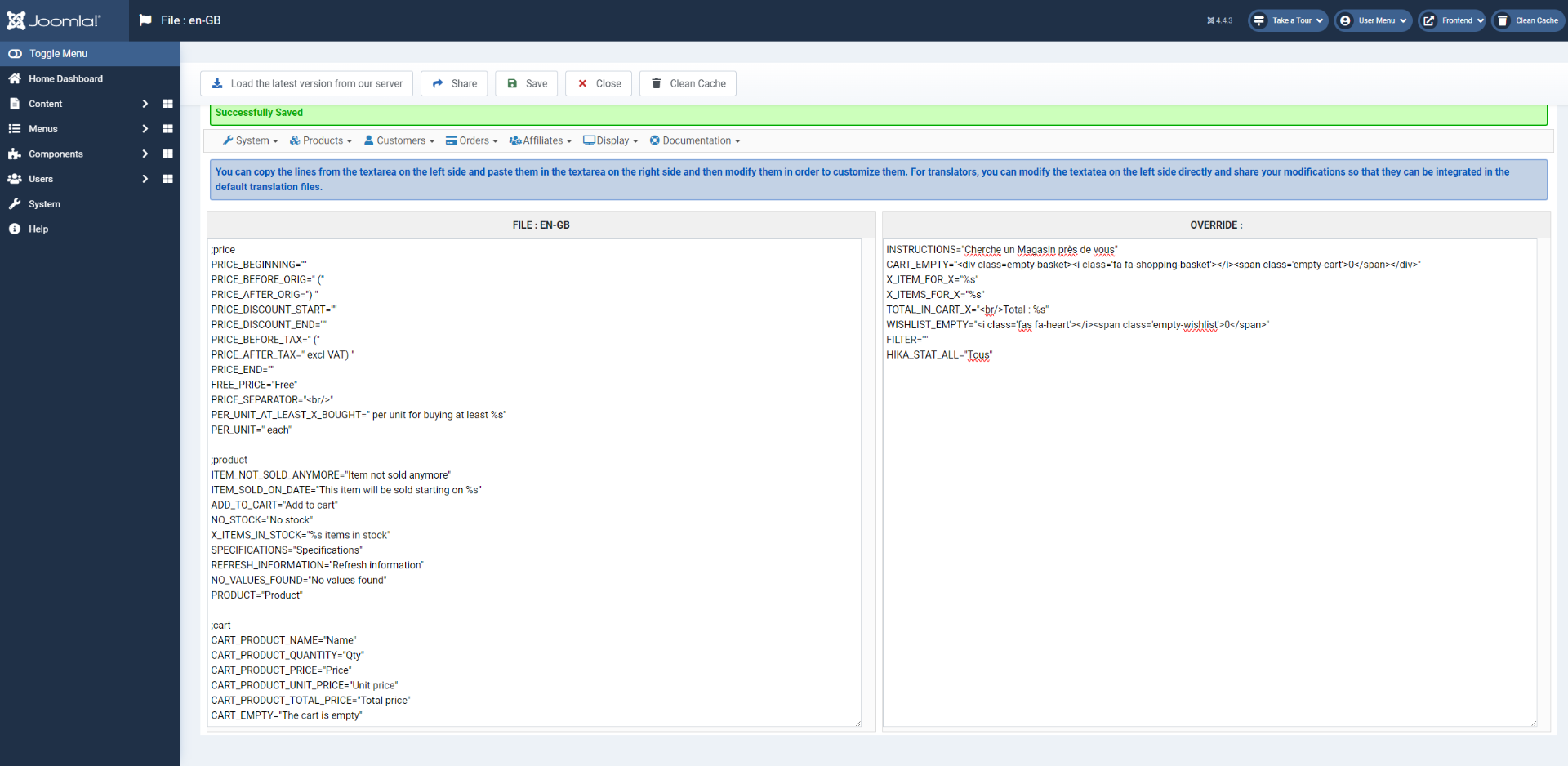Screen dimensions: 1568x766
Task: Click the Share button
Action: 454,83
